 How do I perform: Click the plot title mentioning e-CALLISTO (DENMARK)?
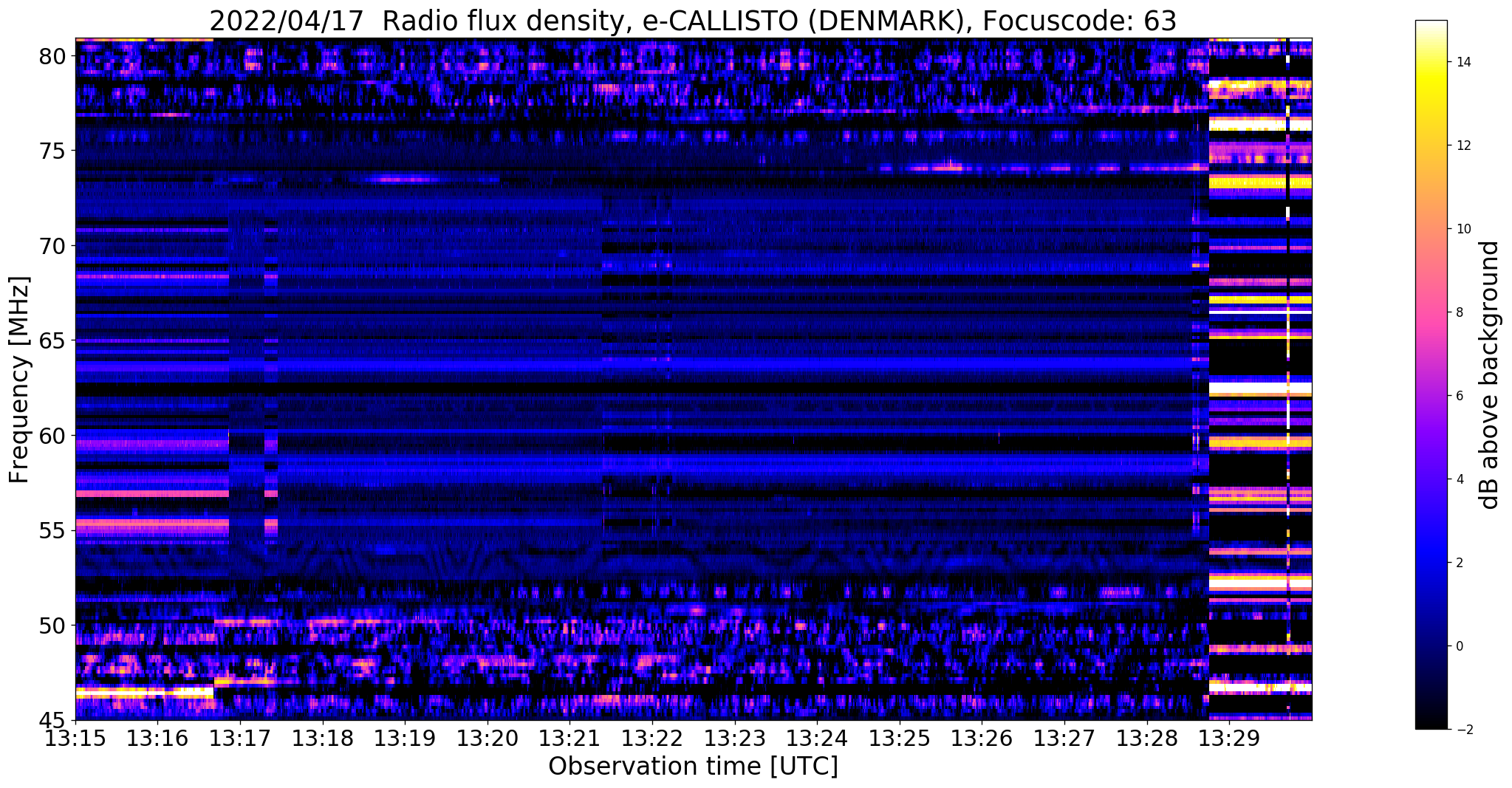pyautogui.click(x=693, y=21)
